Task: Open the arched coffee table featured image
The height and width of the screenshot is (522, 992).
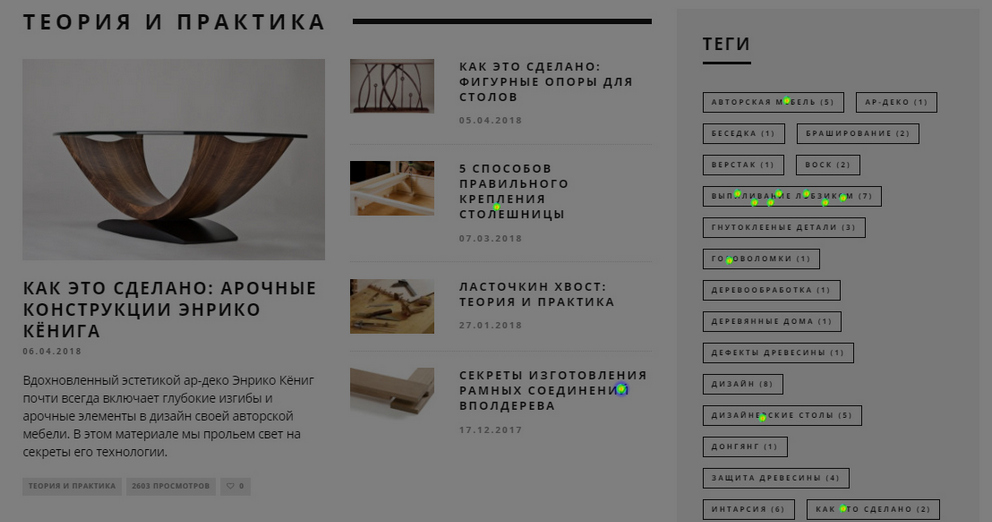Action: click(173, 159)
